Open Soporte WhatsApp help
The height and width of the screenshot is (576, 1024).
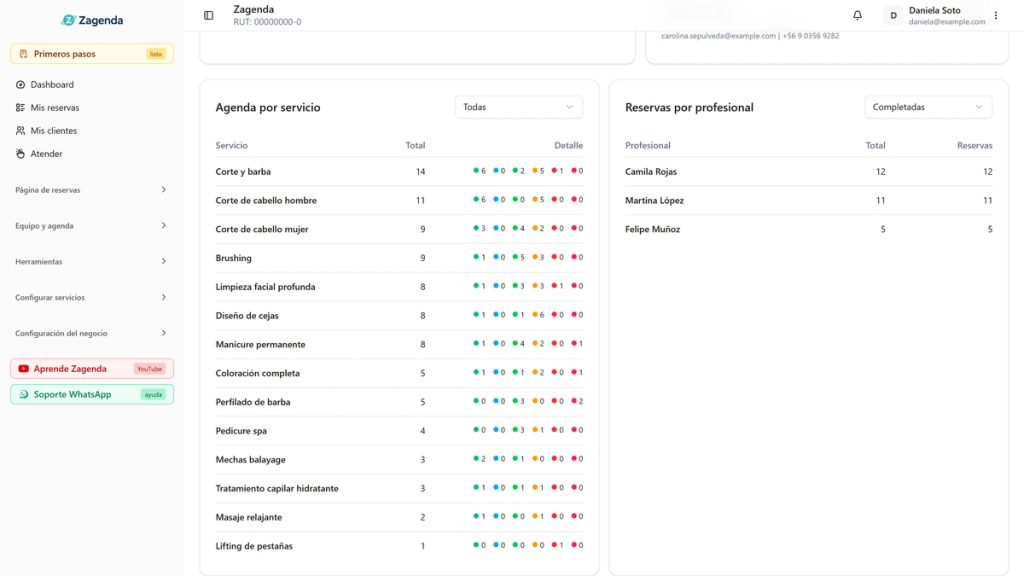(x=92, y=394)
